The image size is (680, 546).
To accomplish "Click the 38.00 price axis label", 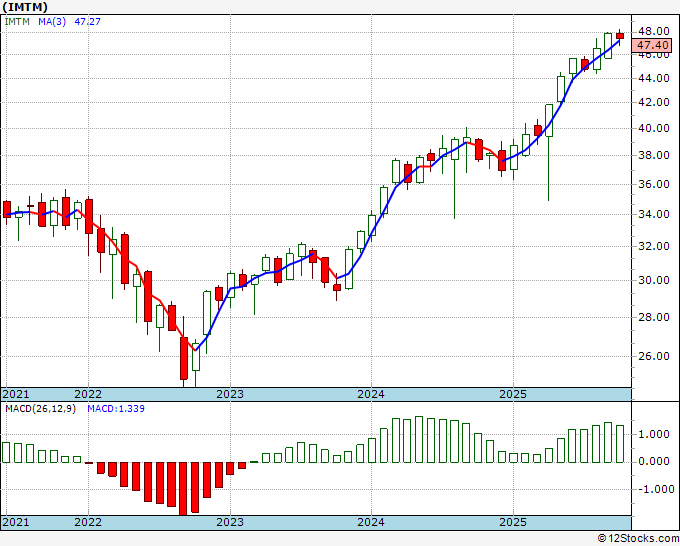I will pos(654,155).
